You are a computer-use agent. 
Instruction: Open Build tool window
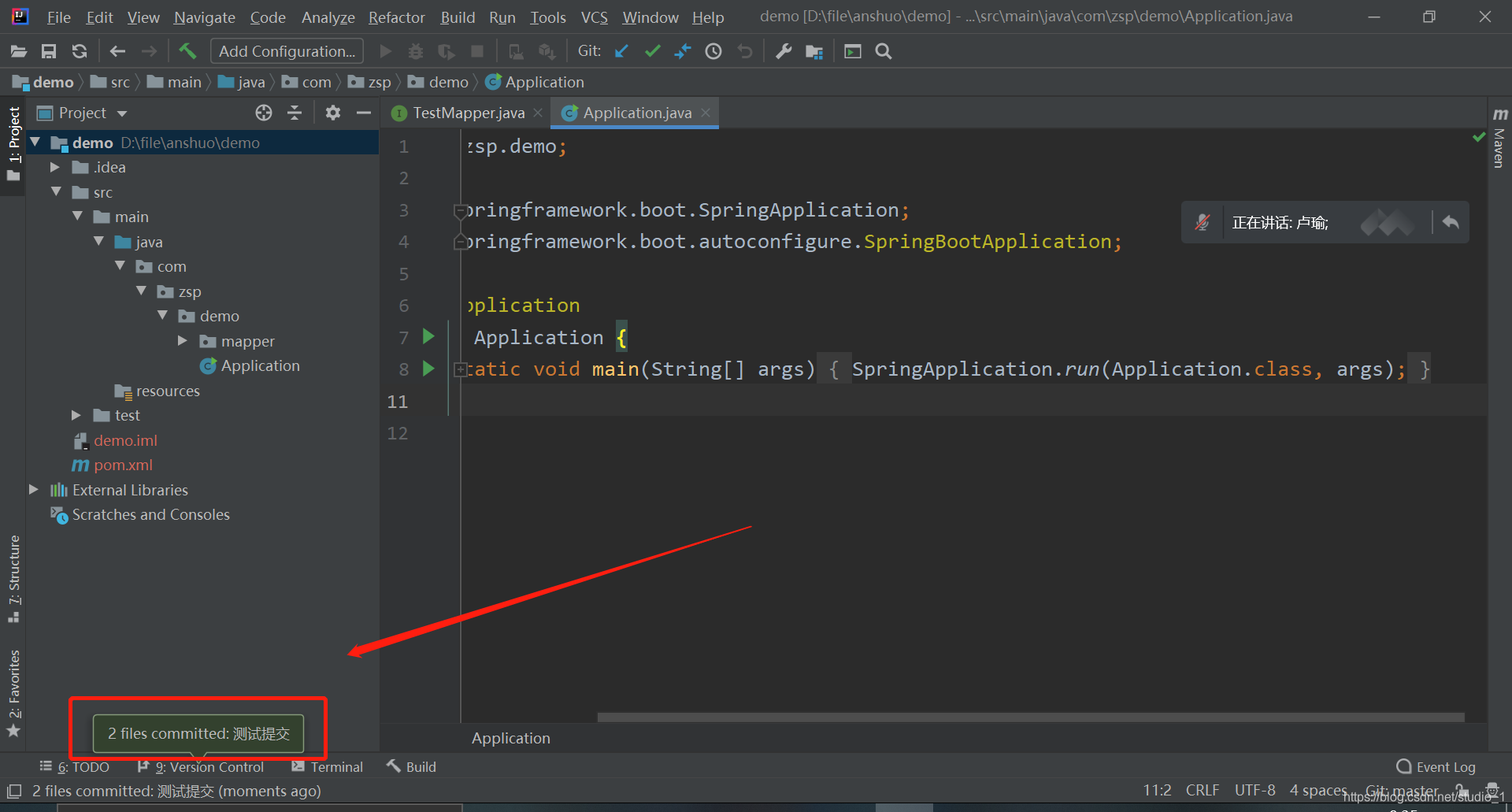pyautogui.click(x=411, y=766)
